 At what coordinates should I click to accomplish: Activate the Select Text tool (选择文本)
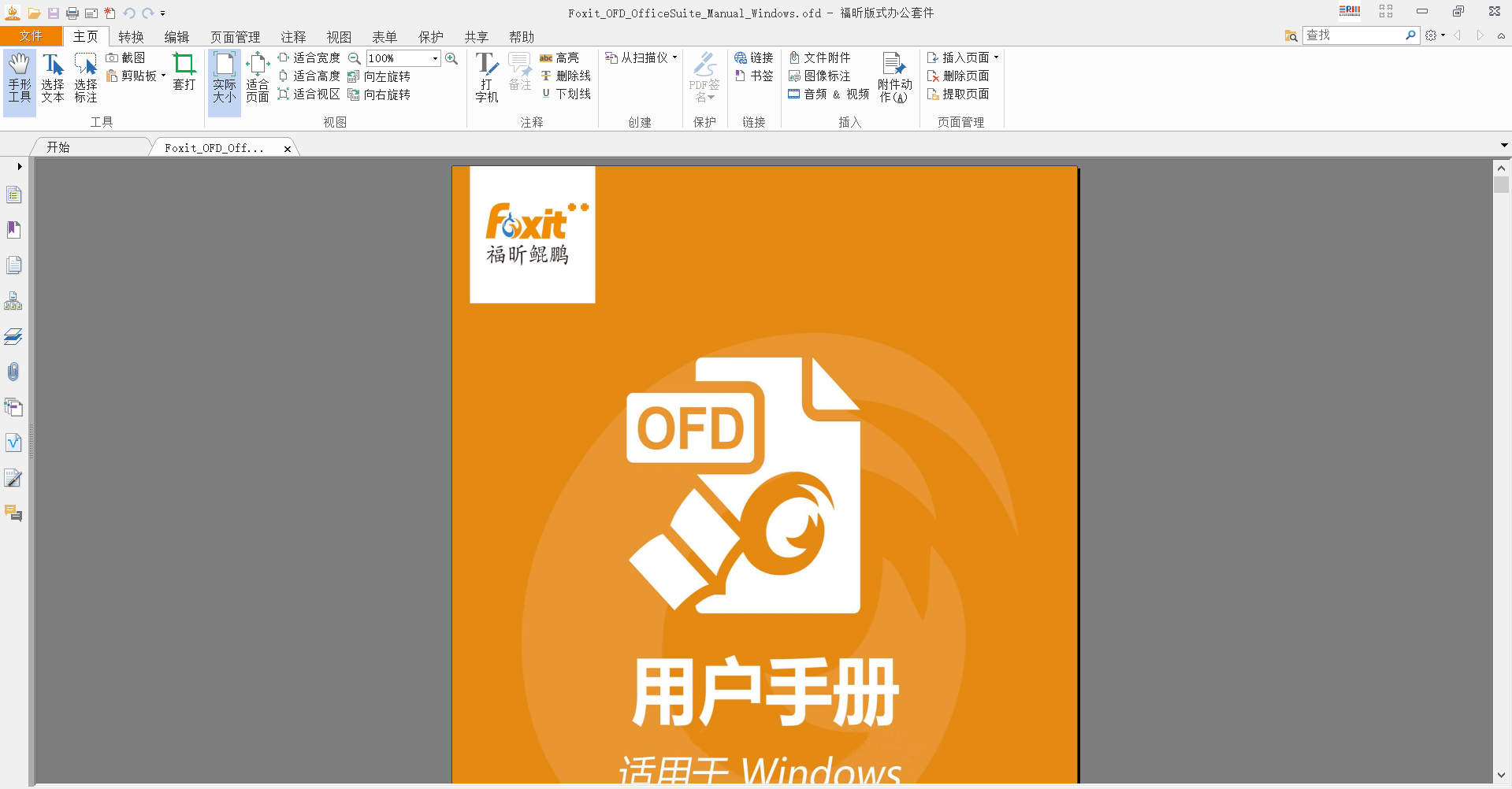click(x=53, y=78)
